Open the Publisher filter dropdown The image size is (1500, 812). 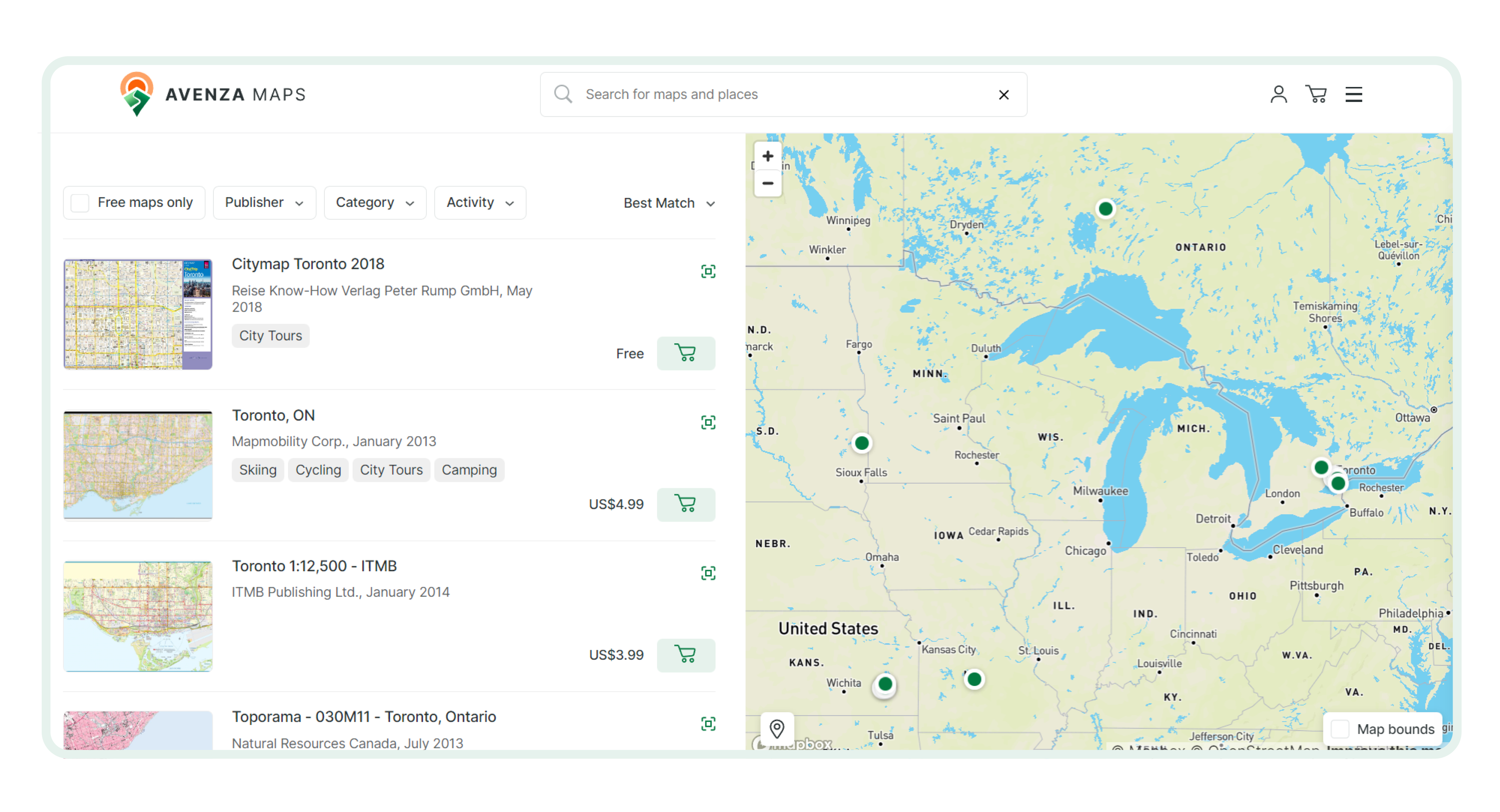(x=264, y=203)
